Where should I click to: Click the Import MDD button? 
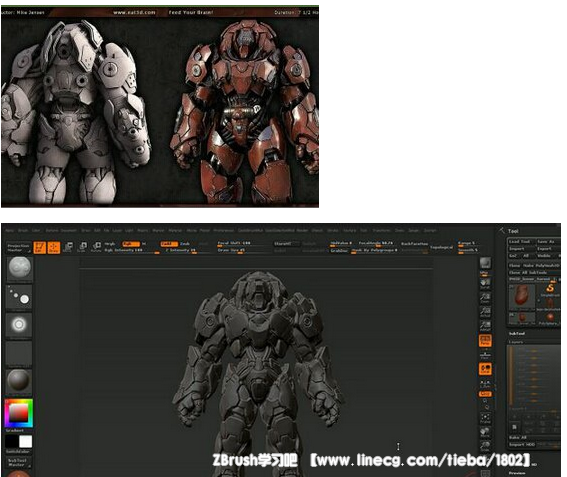(x=521, y=444)
